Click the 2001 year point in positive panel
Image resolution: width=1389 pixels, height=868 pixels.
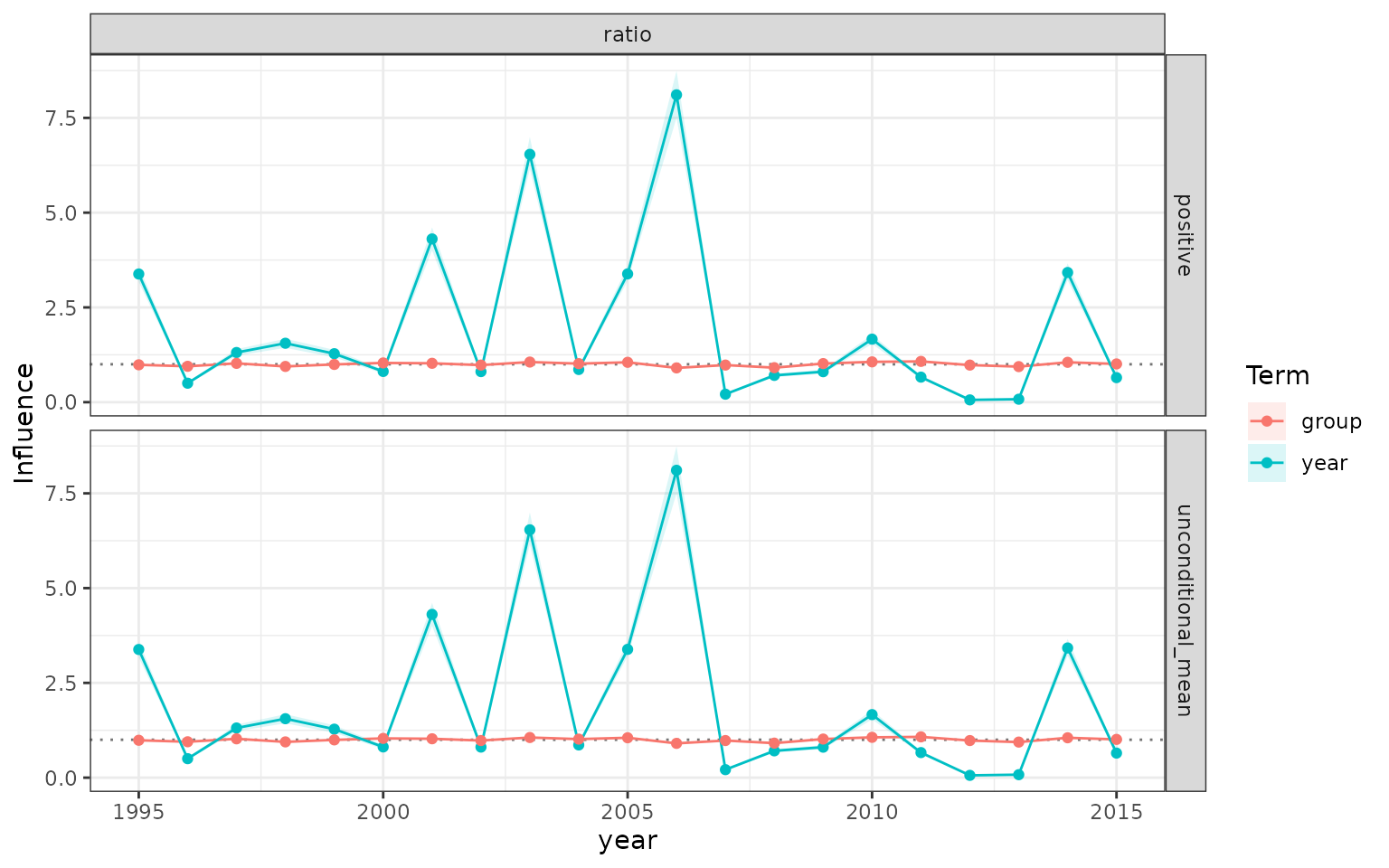click(x=432, y=239)
